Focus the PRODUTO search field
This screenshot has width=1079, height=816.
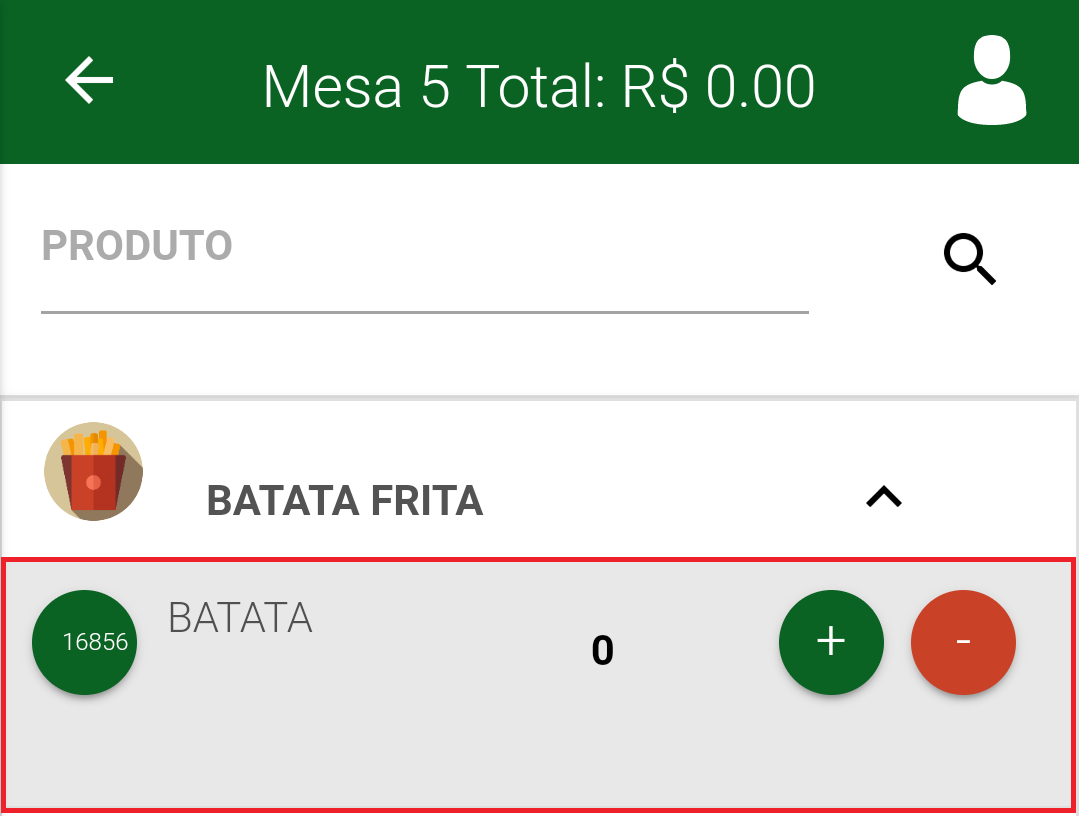425,270
